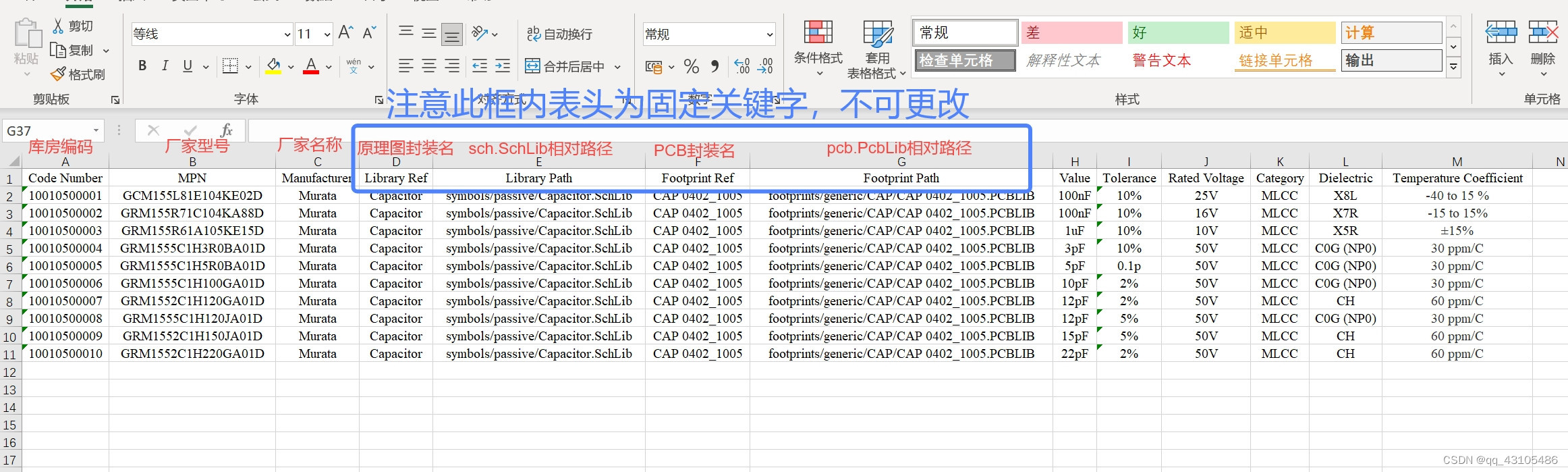Click the increase decimal places icon
The height and width of the screenshot is (472, 1568).
pos(741,66)
